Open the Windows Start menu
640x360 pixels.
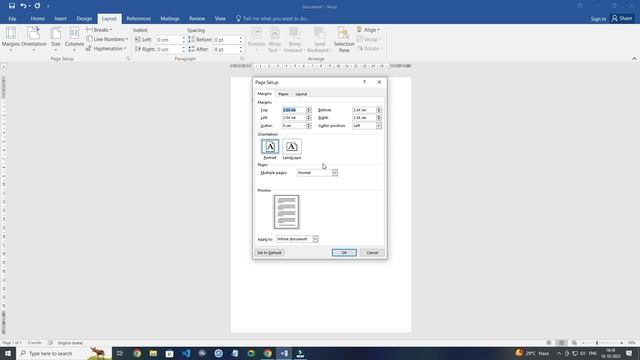[x=8, y=353]
